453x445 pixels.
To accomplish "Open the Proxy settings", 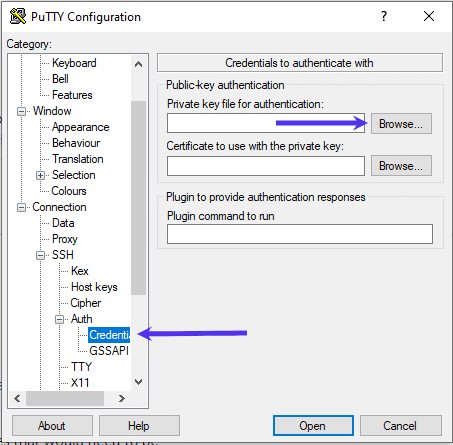I will [x=65, y=239].
